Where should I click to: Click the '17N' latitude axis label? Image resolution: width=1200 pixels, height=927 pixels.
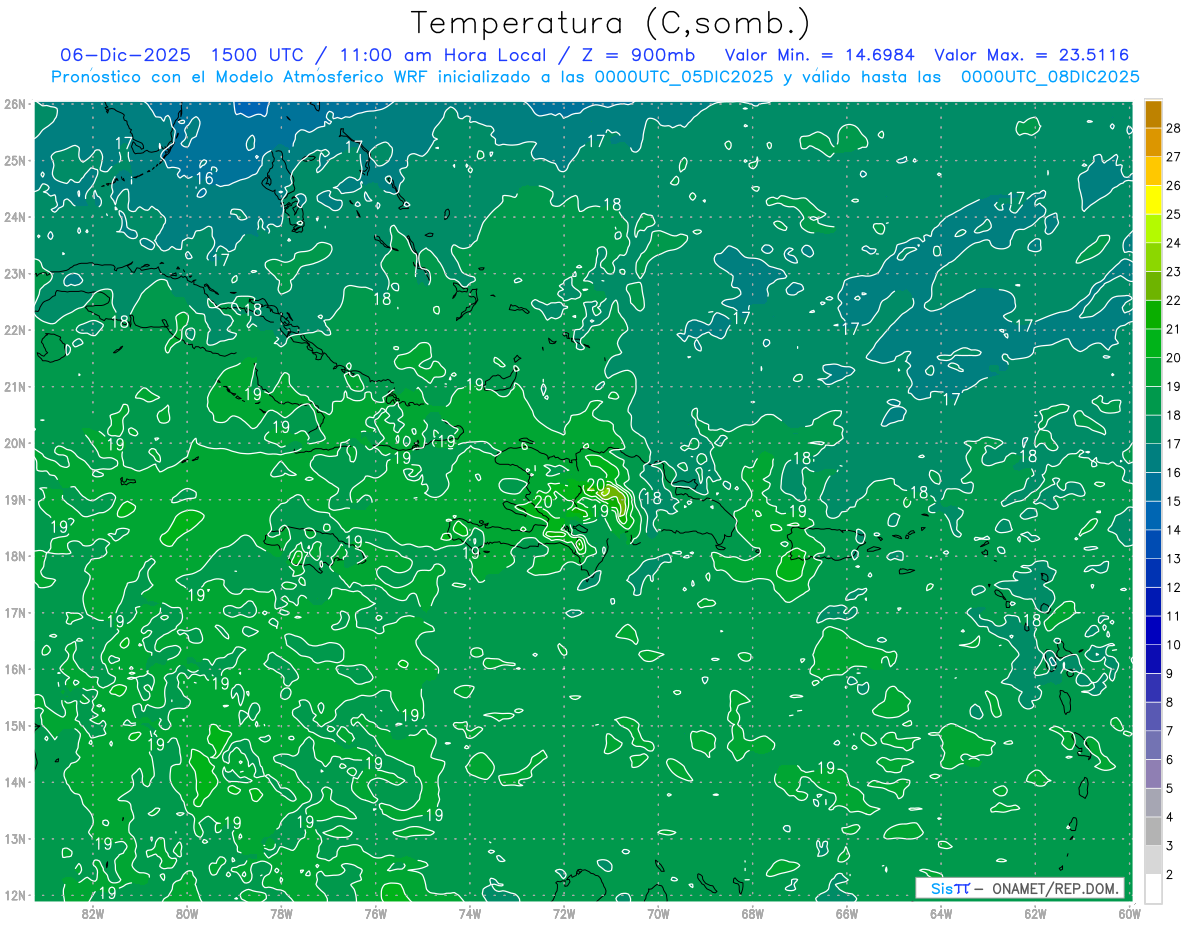point(15,612)
